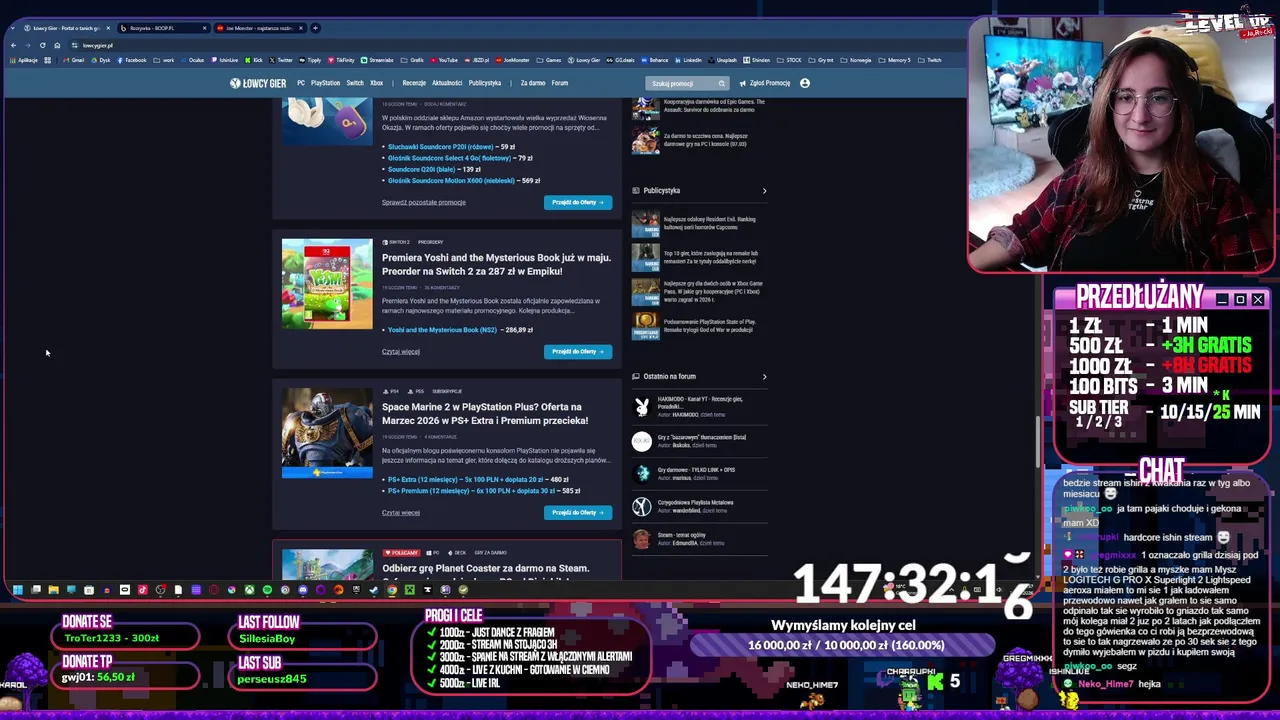Open the Aktualności menu item

[447, 83]
